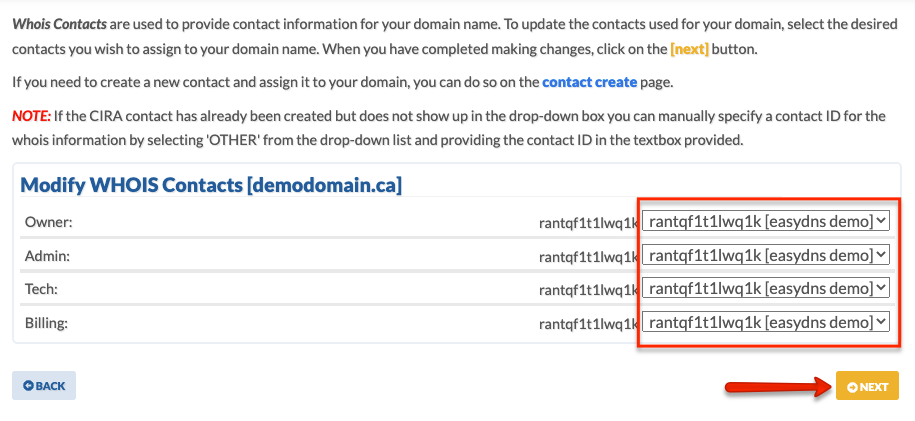Click the left arrow icon in BACK
Screen dimensions: 915x421
tap(28, 386)
